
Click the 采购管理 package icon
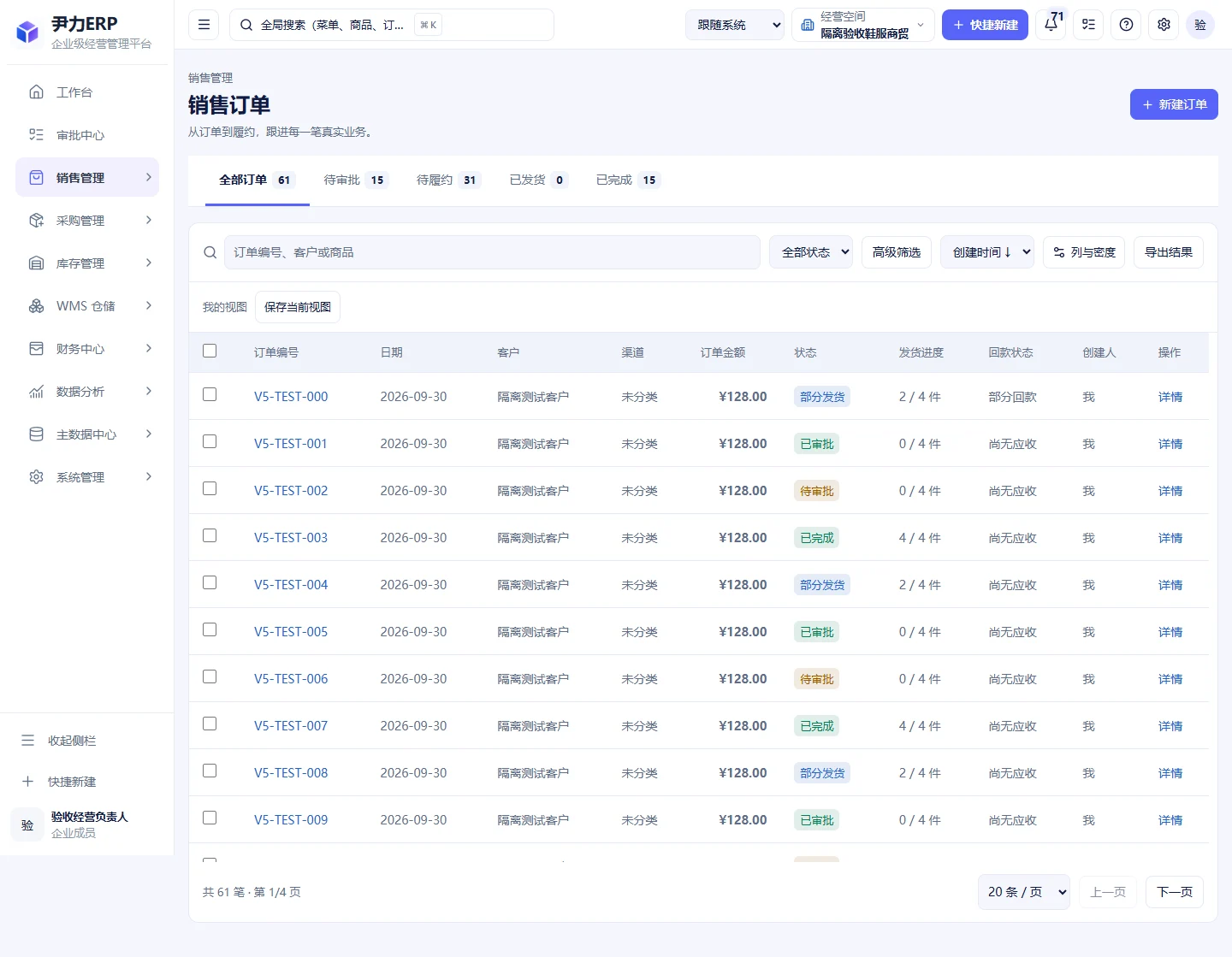coord(36,220)
